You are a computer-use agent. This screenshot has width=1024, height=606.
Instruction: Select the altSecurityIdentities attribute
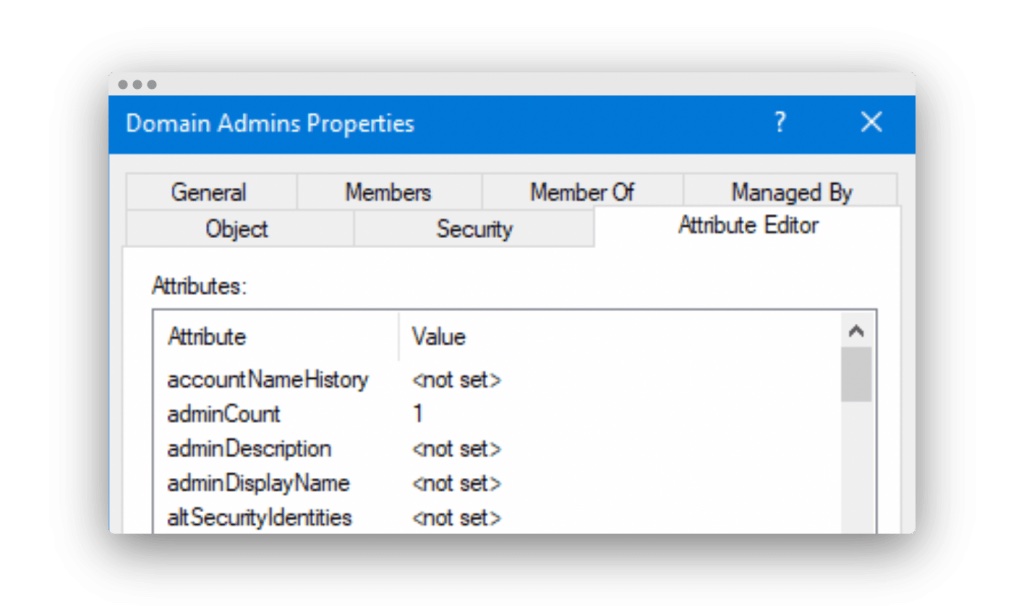pos(260,518)
